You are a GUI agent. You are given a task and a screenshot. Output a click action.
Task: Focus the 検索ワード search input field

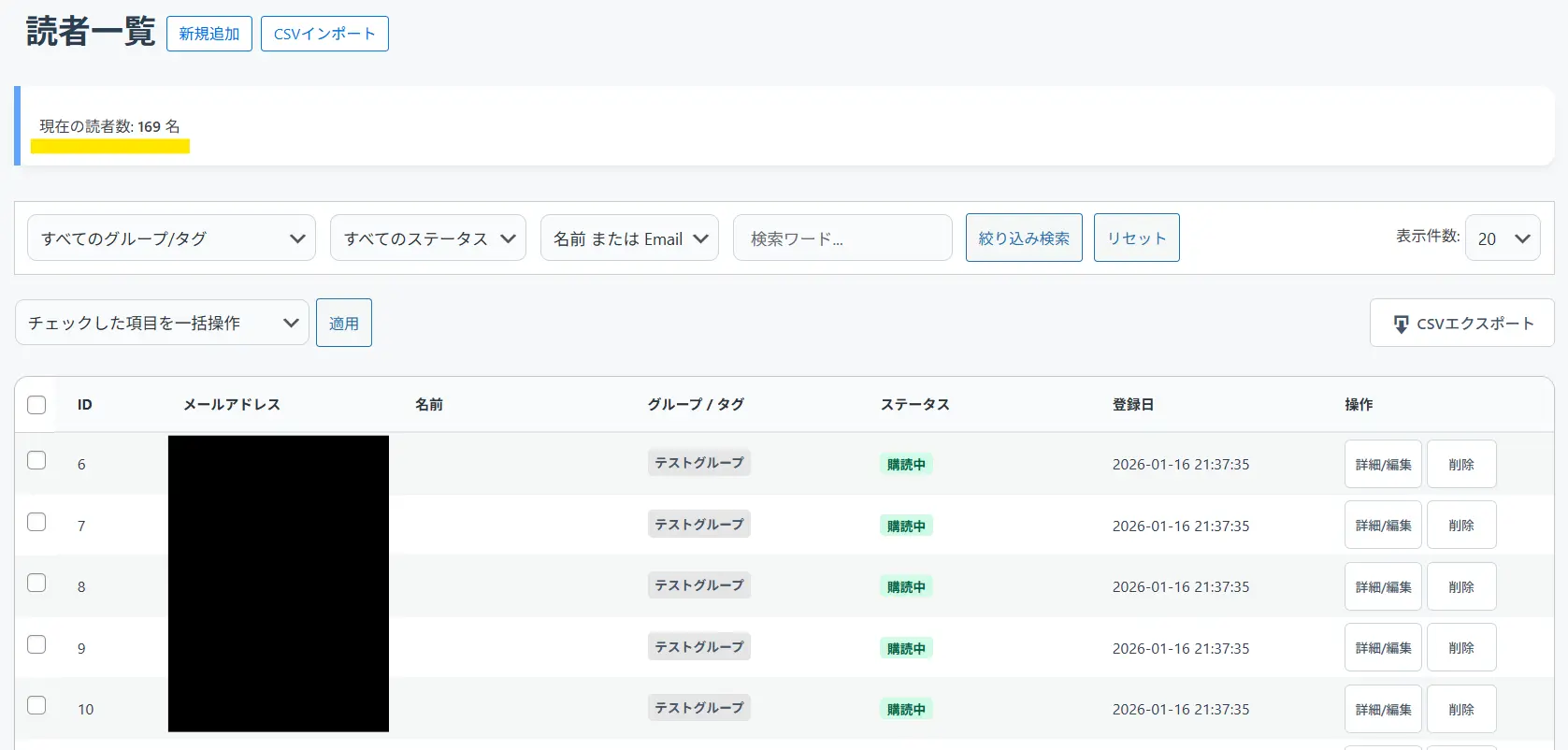click(842, 238)
